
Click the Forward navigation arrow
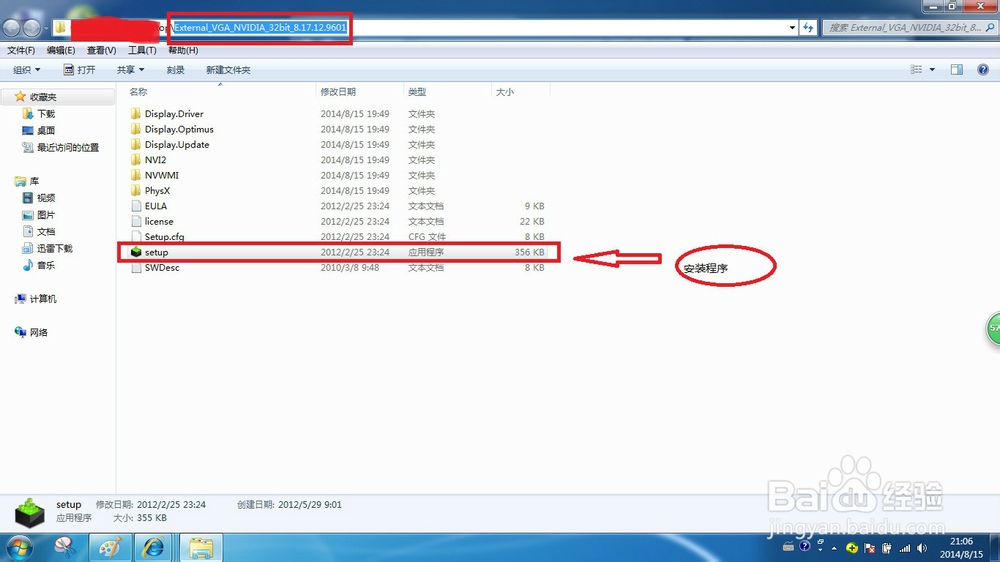[x=32, y=27]
